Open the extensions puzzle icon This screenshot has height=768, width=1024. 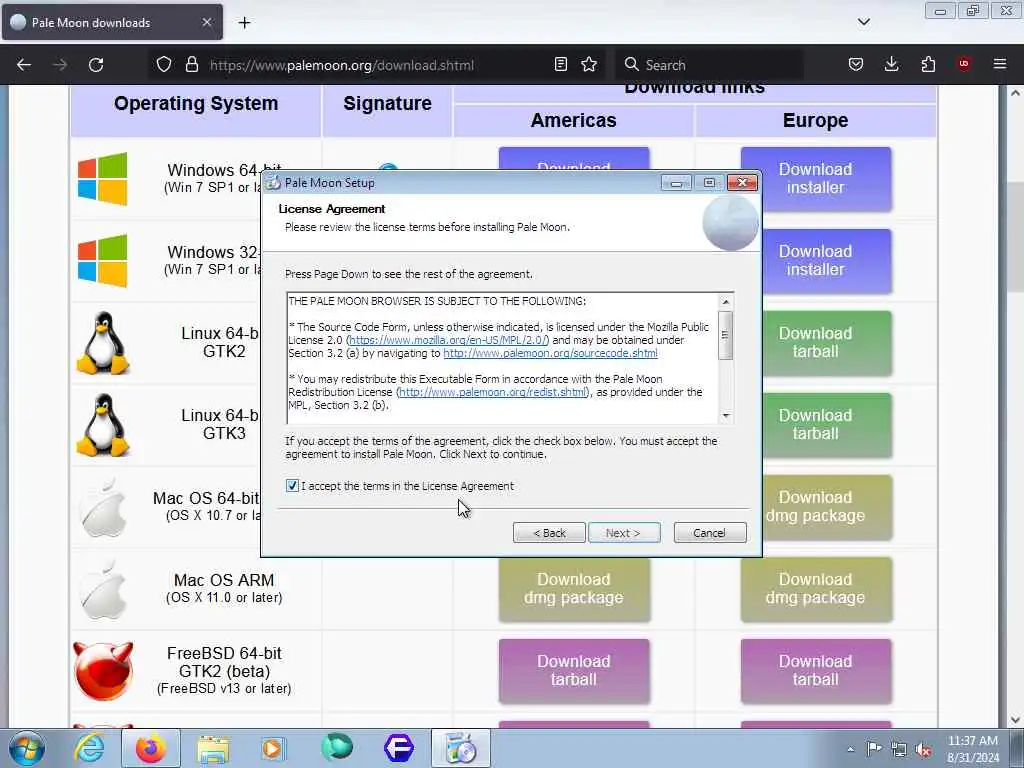pos(928,64)
